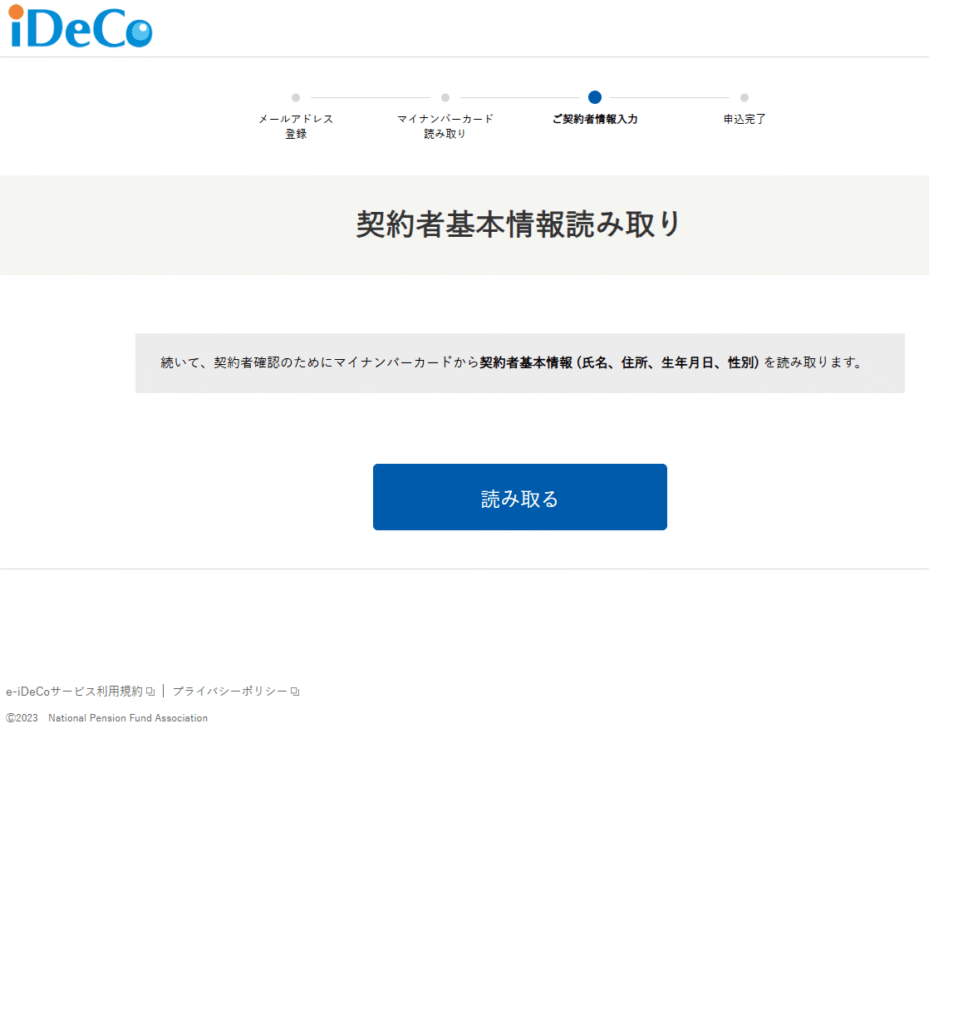Screen dimensions: 973x1024
Task: Open the e-iDeCoサービス利用規約 link
Action: 74,691
